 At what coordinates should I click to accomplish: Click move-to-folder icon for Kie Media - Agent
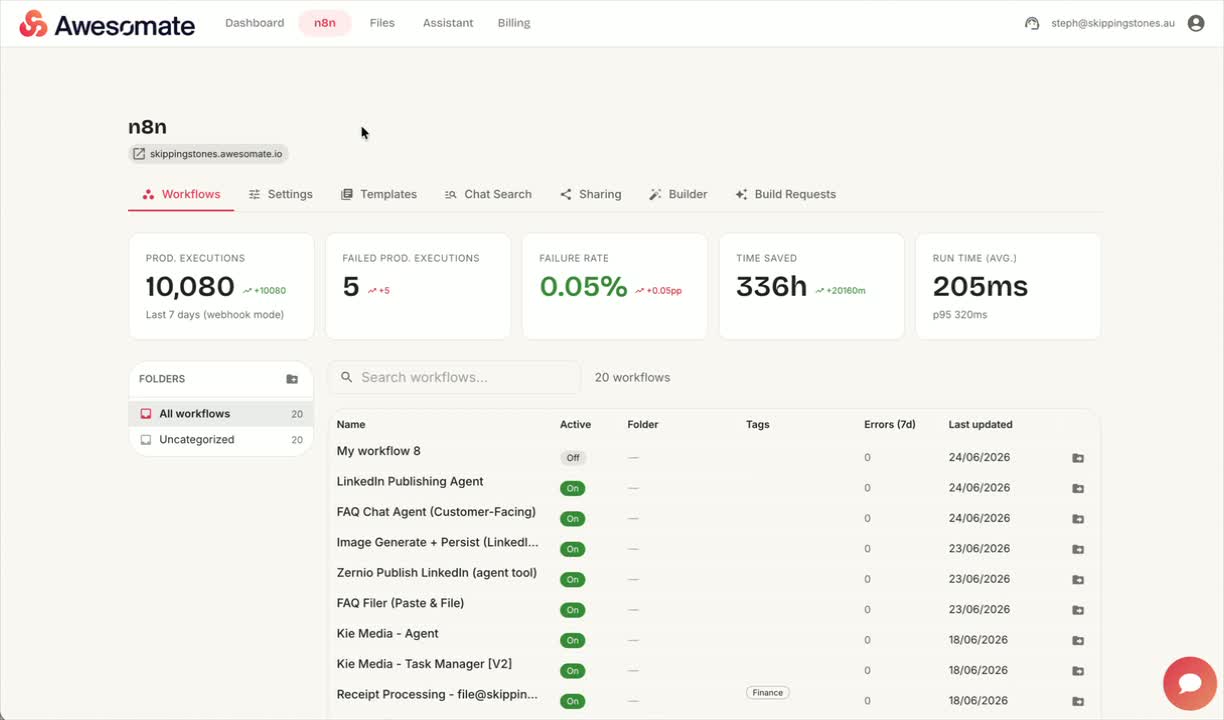click(1078, 640)
